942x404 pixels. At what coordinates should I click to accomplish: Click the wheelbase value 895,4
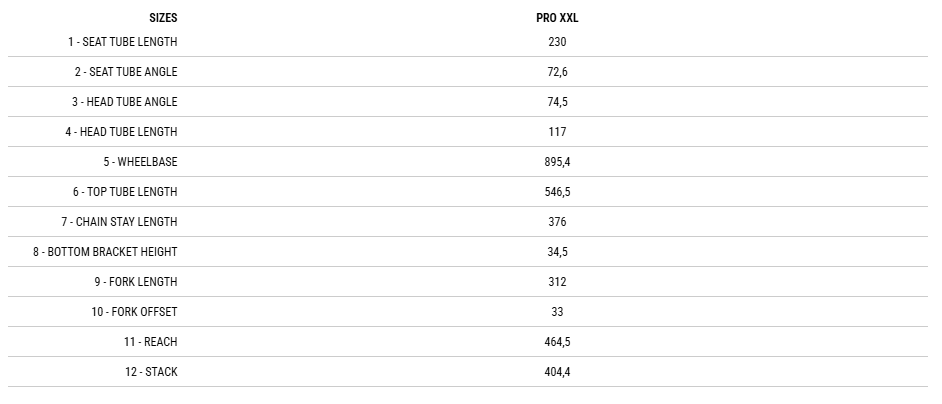[557, 162]
